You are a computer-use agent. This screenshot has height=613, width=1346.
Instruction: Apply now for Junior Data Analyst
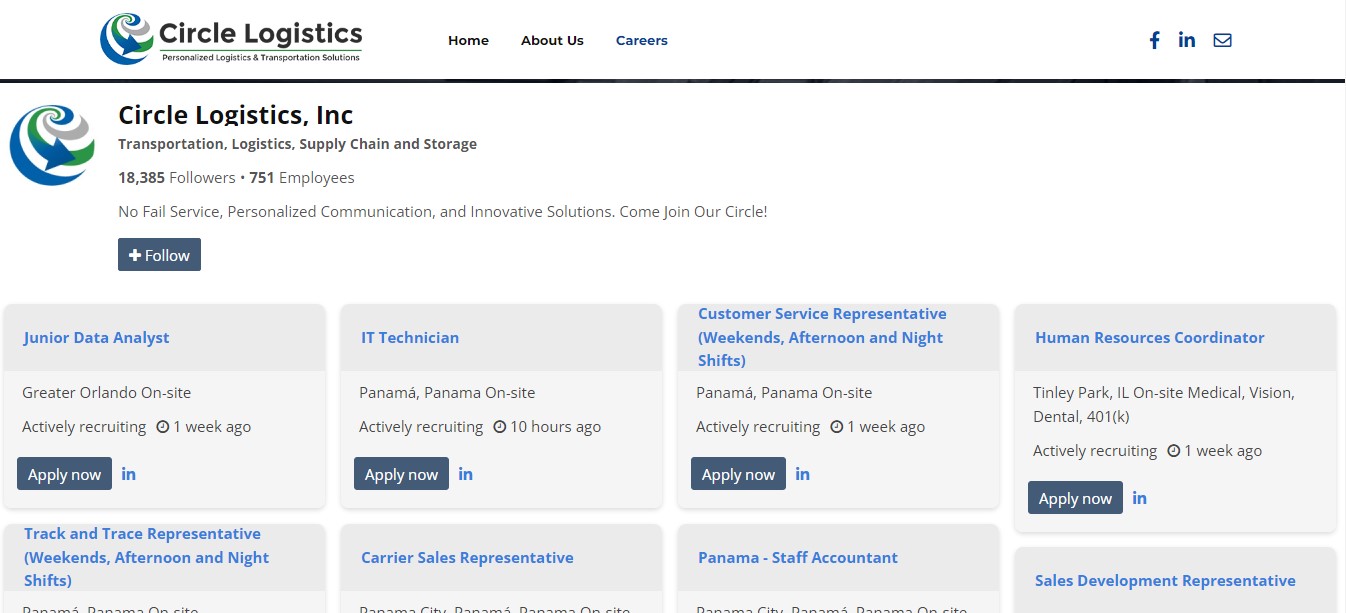click(x=64, y=474)
